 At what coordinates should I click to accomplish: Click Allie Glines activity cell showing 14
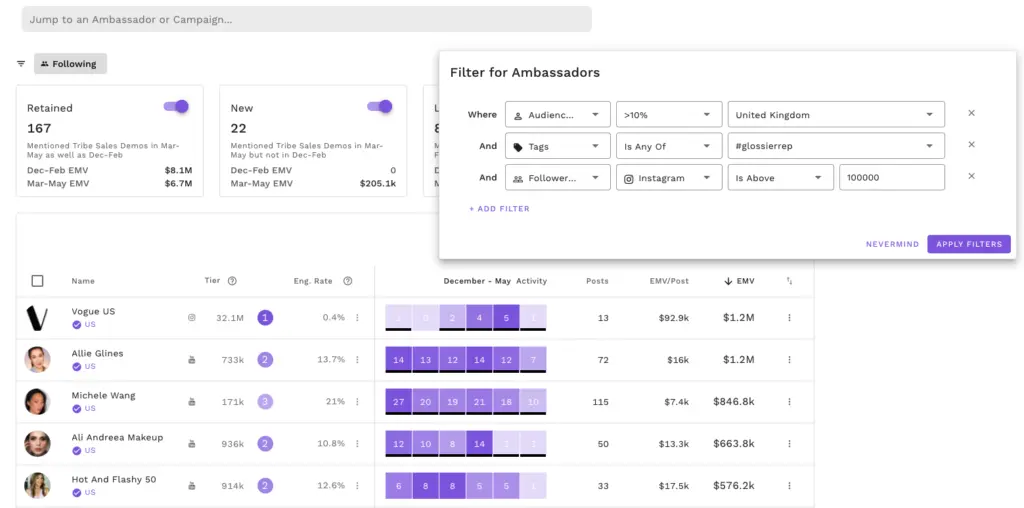coord(399,360)
